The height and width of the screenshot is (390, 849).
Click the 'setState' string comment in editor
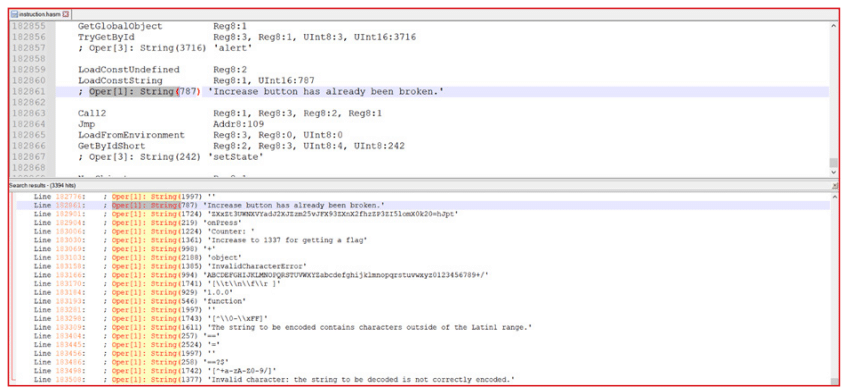[x=171, y=157]
